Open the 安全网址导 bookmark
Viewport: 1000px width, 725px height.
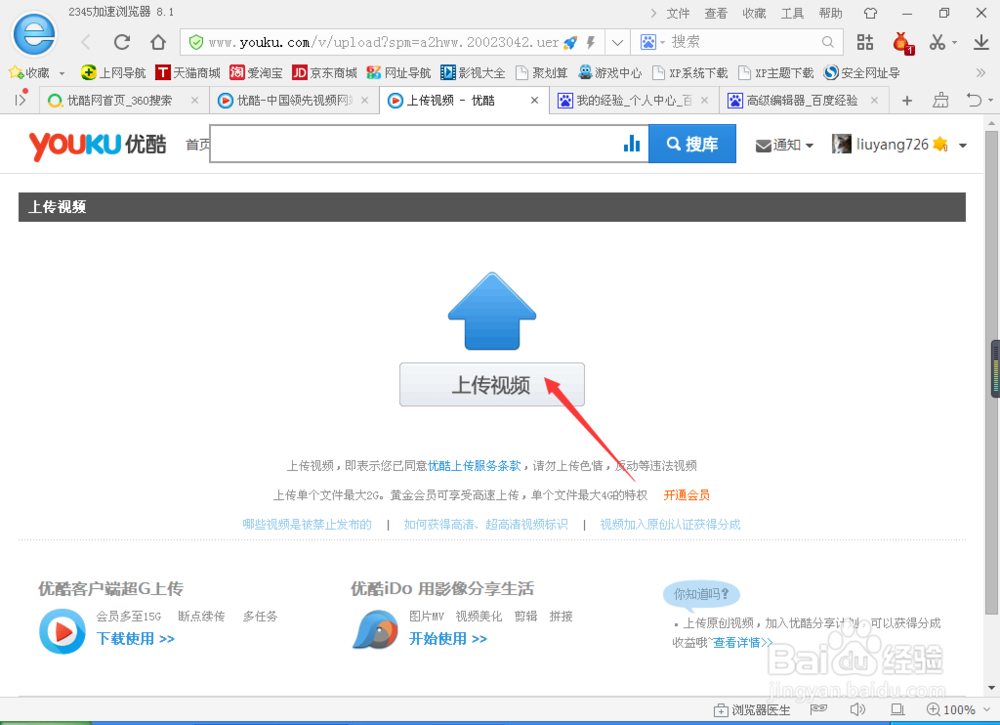(x=862, y=73)
